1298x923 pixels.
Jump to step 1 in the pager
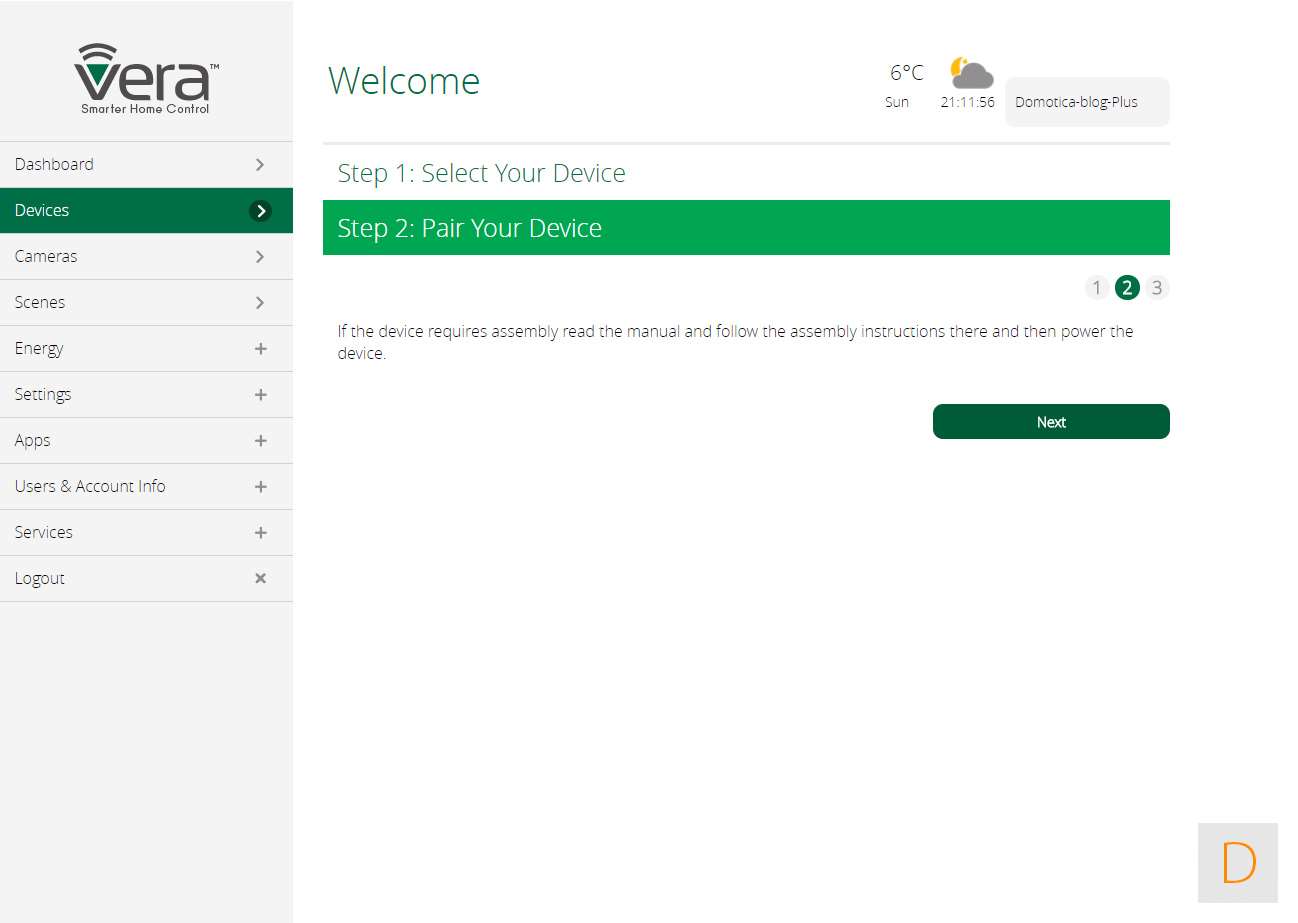(x=1096, y=288)
